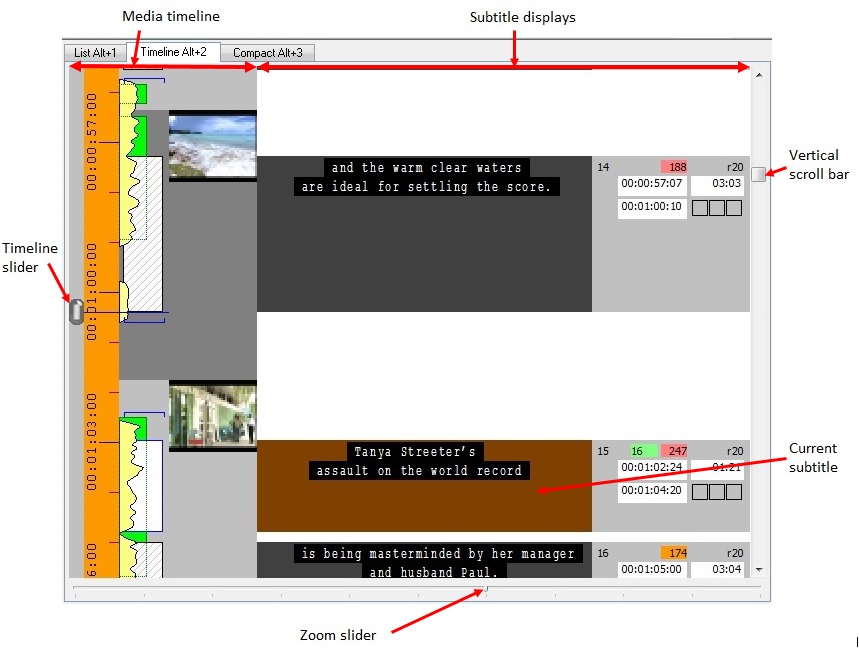Select the 03:04 duration field of subtitle 16
859x654 pixels.
coord(728,569)
